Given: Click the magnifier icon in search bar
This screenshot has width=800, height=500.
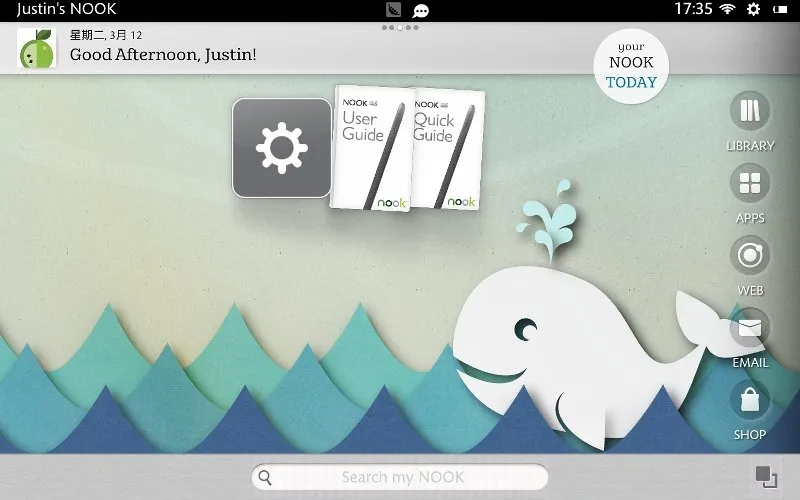Looking at the screenshot, I should tap(265, 478).
